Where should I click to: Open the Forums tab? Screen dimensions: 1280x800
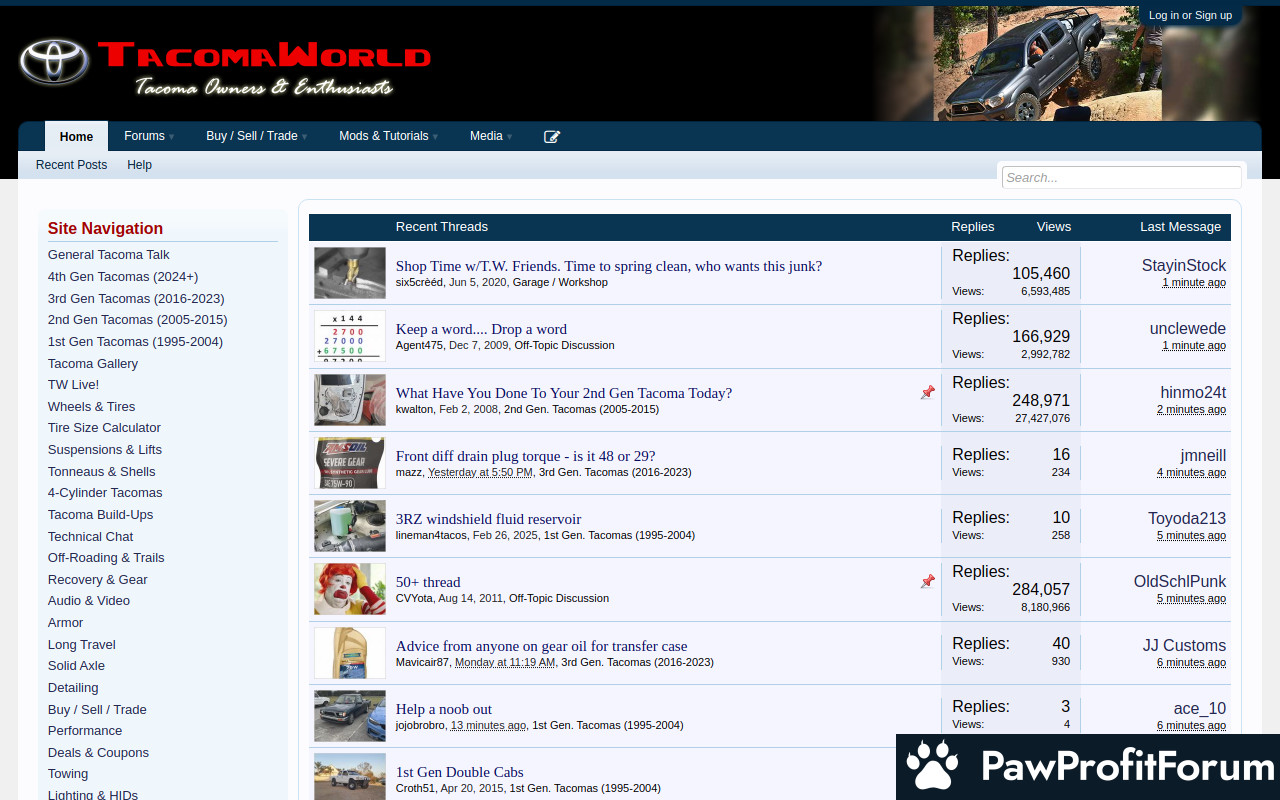coord(144,136)
